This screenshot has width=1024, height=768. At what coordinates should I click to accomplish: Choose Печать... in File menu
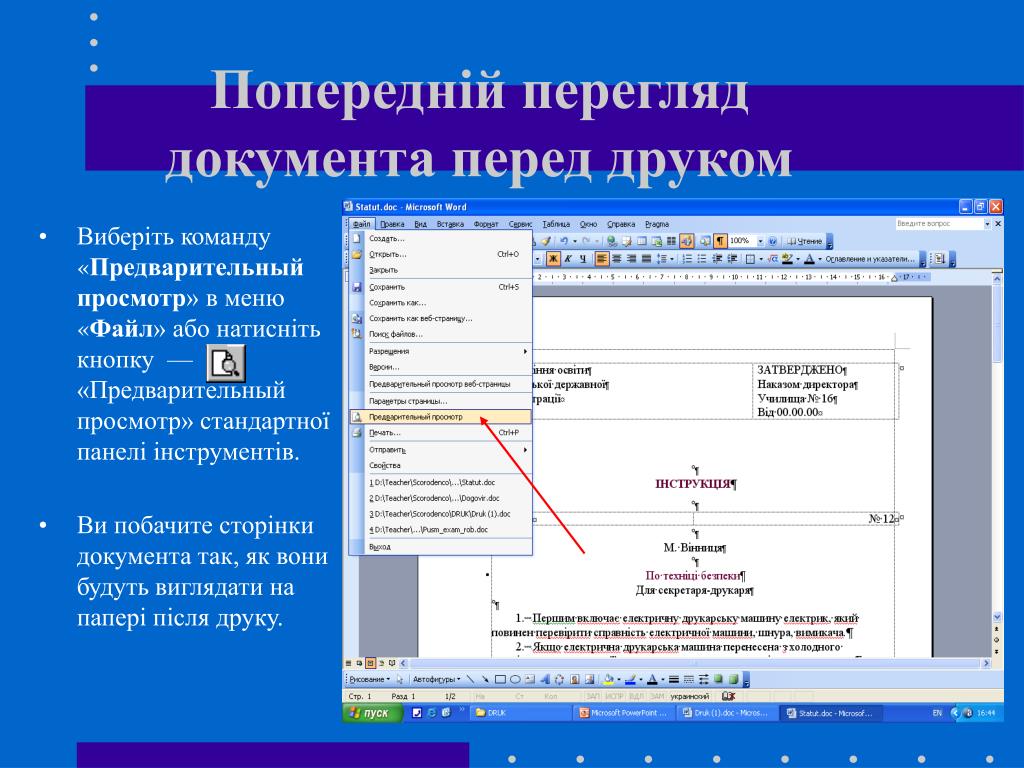tap(441, 433)
